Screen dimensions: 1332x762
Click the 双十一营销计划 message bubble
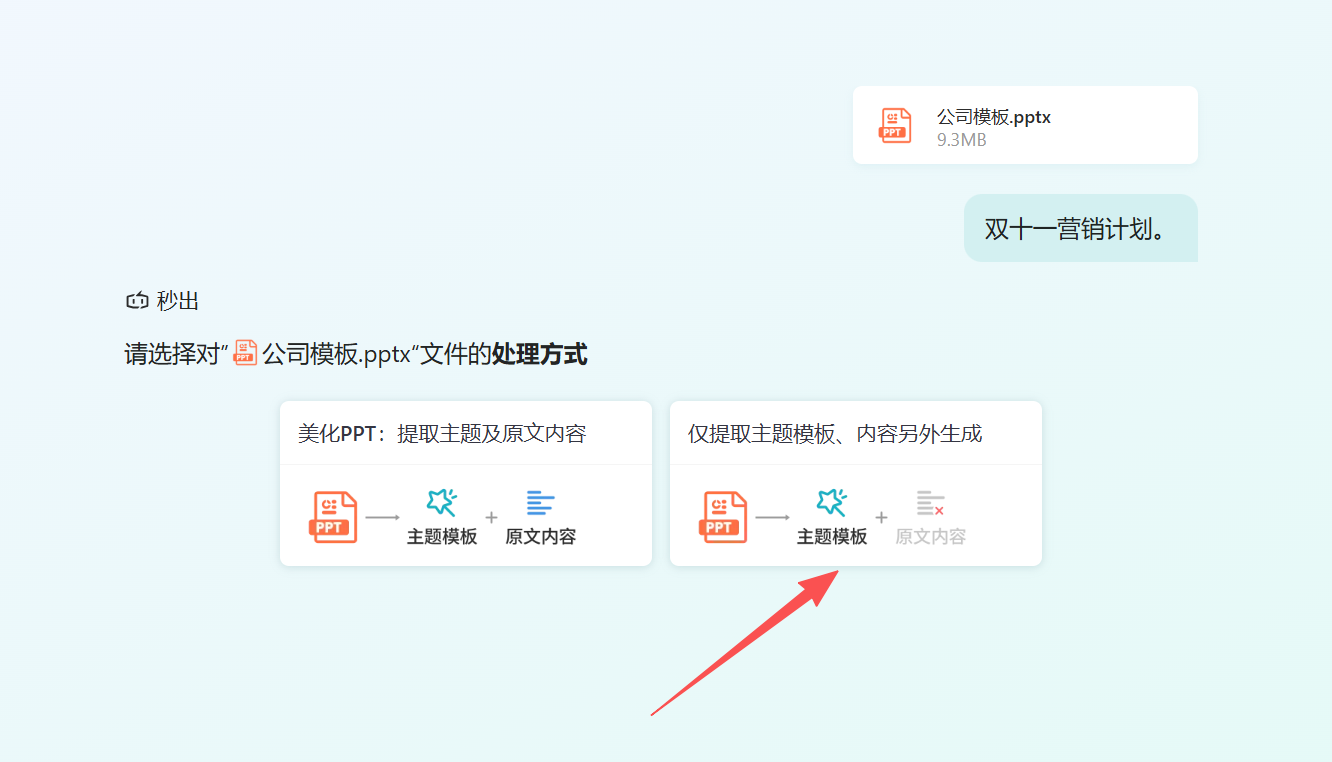pyautogui.click(x=1080, y=228)
